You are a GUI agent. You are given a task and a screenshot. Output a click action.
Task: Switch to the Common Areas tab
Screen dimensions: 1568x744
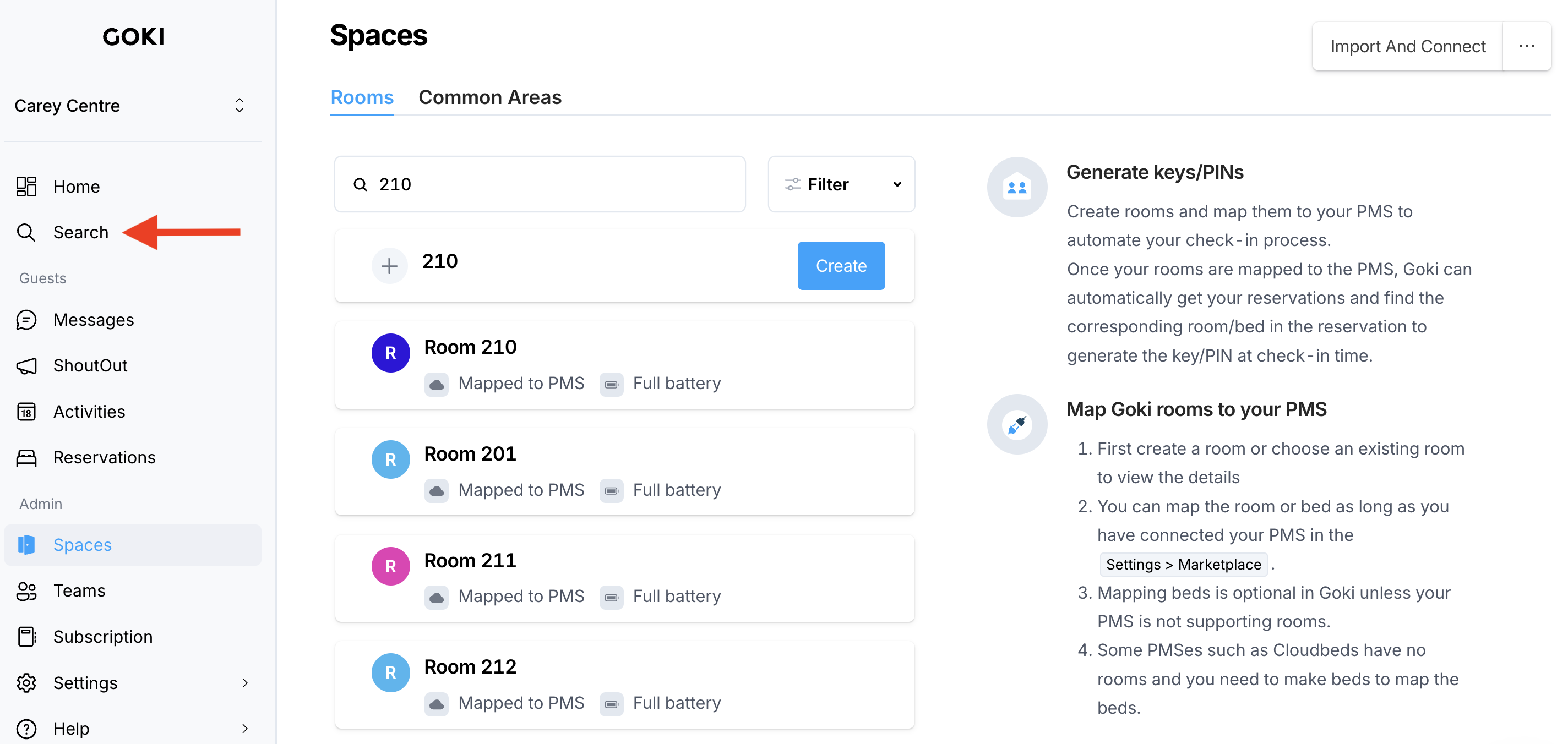pos(489,97)
